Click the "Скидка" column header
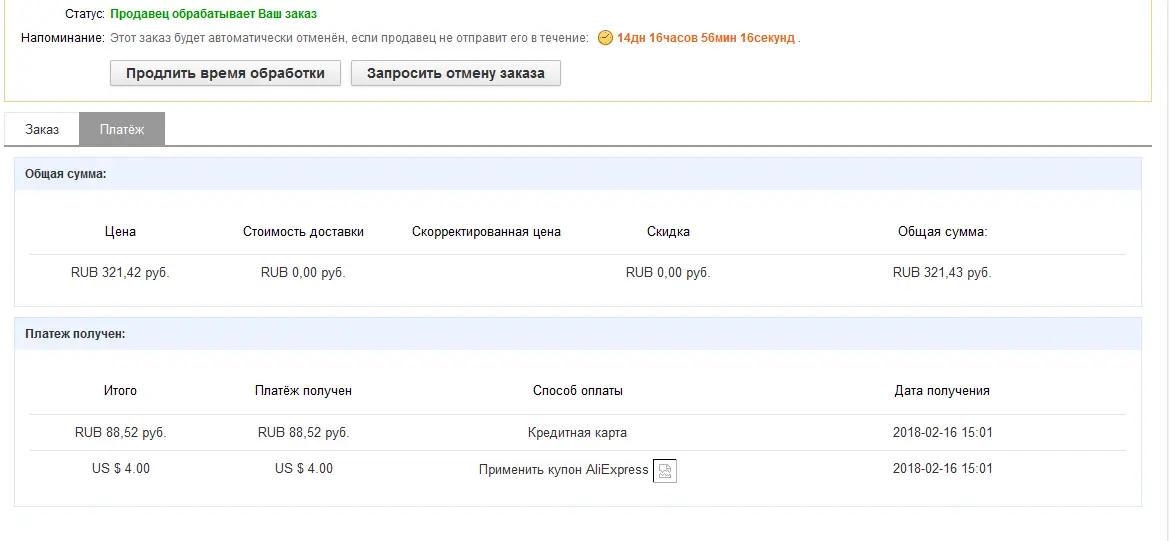 [668, 232]
